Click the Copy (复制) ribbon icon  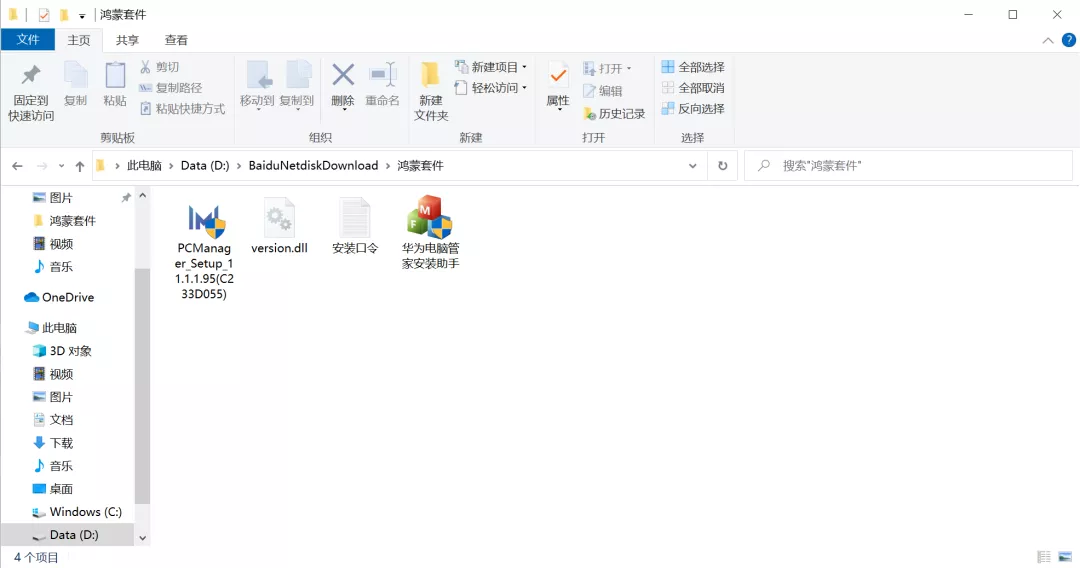coord(75,76)
